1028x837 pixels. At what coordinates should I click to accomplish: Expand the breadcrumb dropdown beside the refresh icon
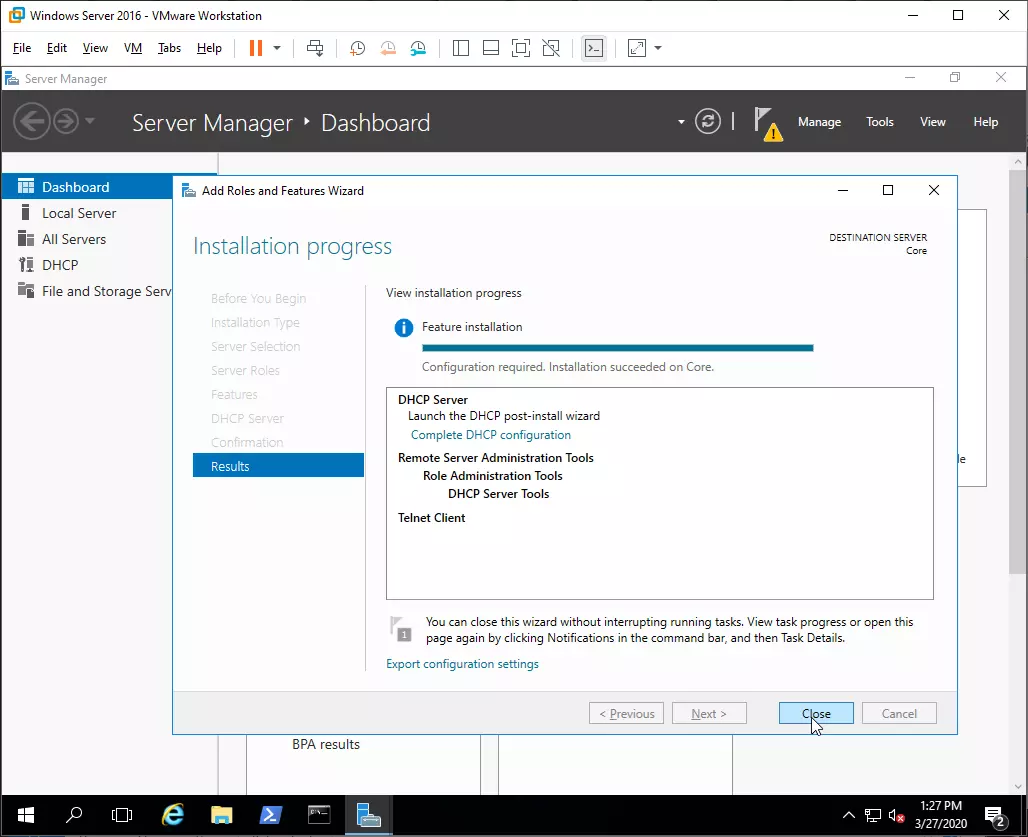(x=681, y=122)
